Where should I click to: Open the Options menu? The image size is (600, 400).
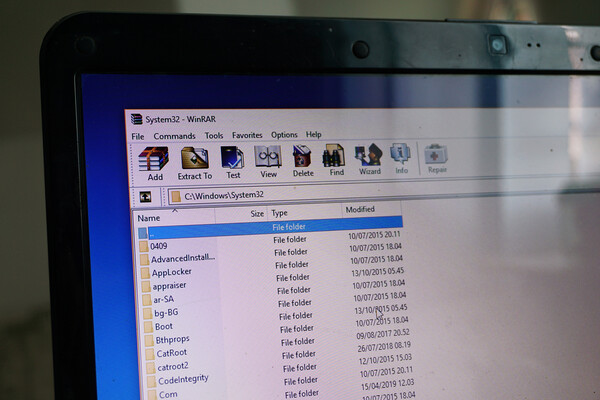click(x=284, y=135)
